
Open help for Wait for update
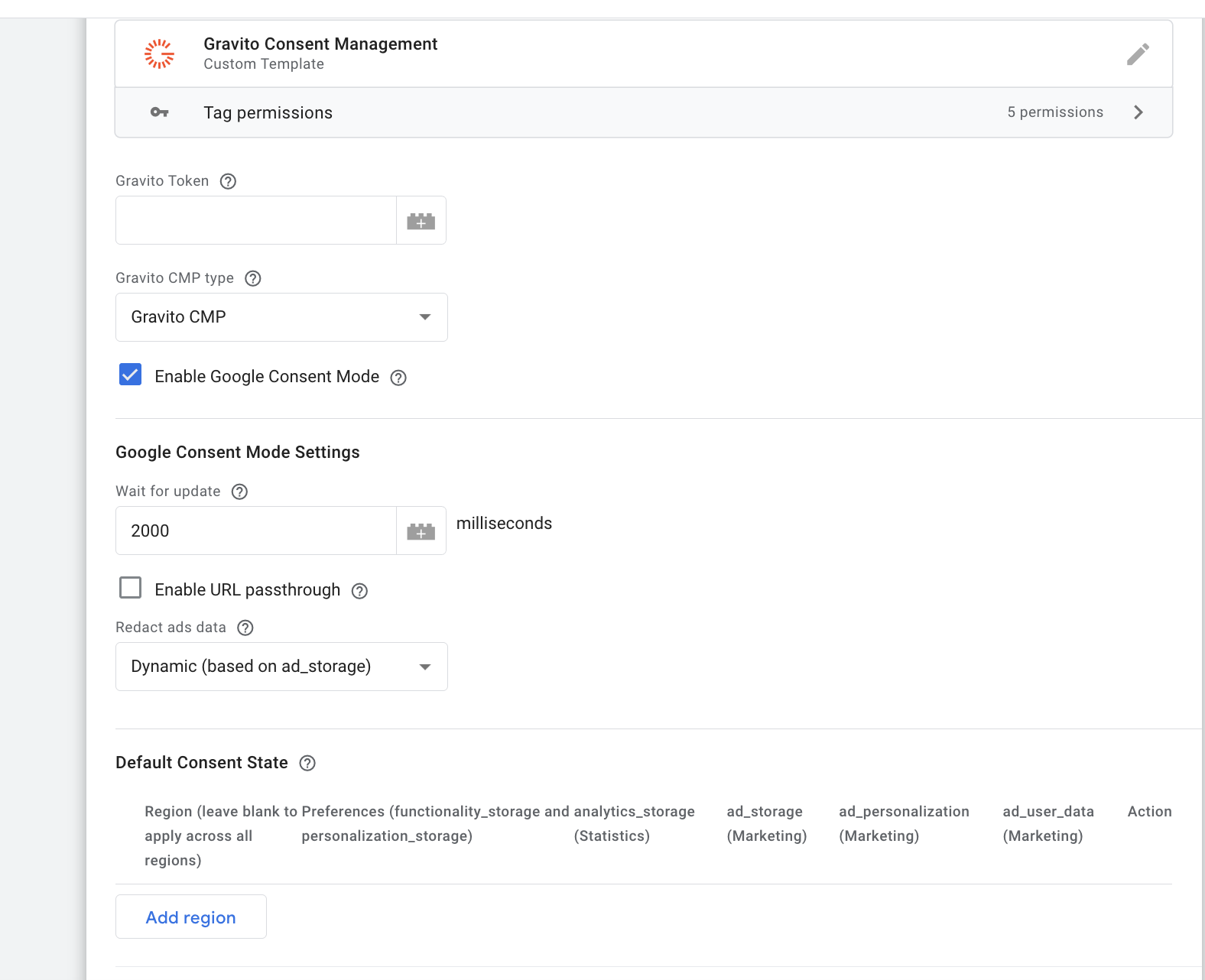tap(239, 492)
